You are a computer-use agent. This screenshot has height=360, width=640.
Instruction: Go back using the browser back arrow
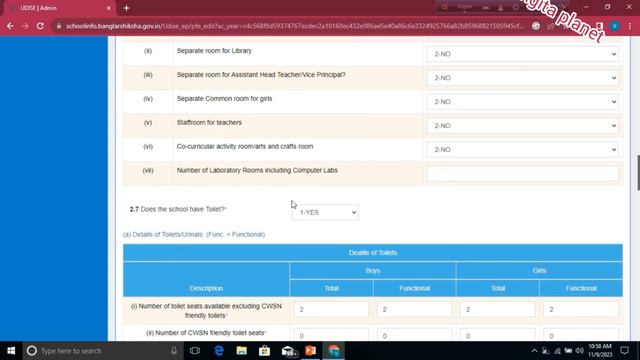(x=10, y=26)
